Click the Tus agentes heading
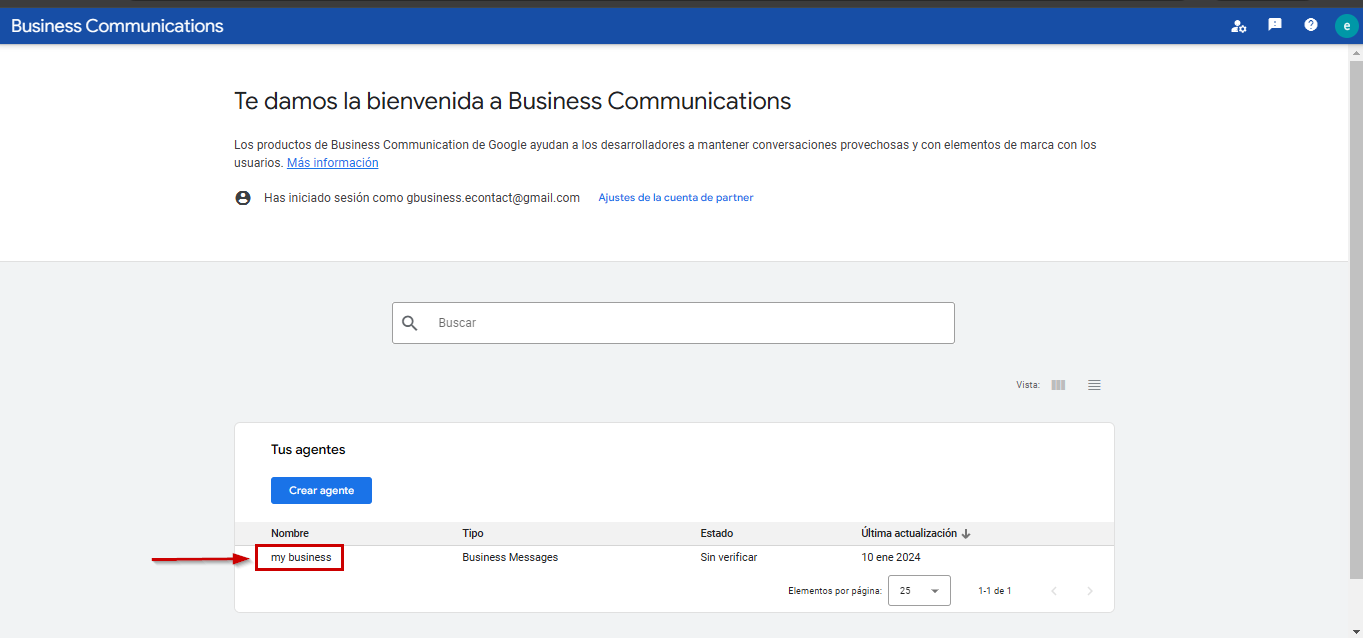 308,450
